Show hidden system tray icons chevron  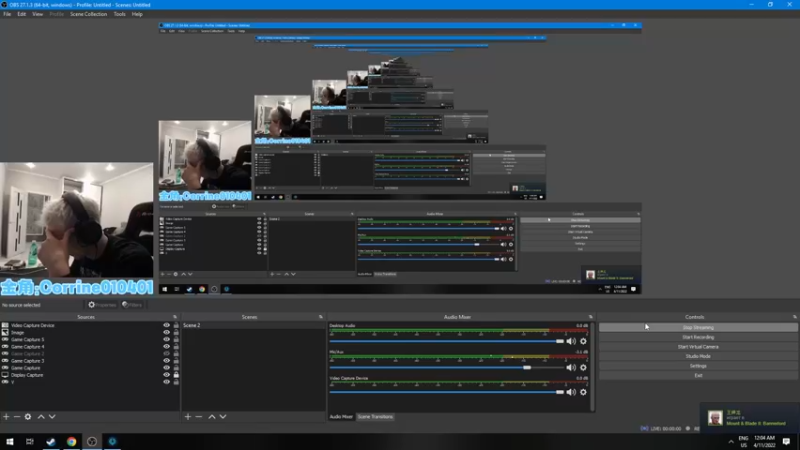pos(731,442)
